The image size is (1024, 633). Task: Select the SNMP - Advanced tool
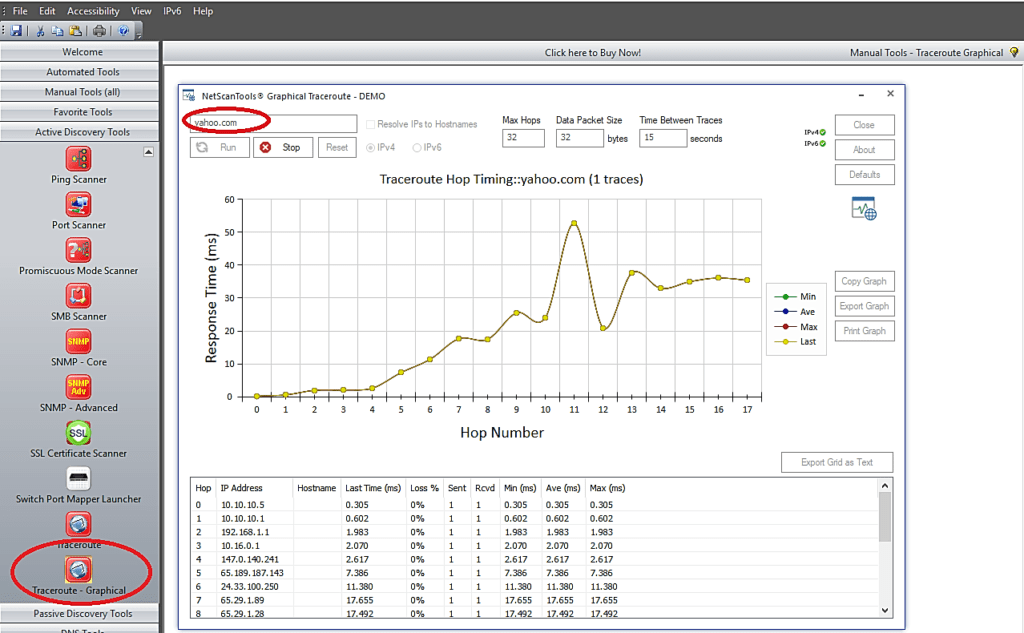click(x=78, y=390)
